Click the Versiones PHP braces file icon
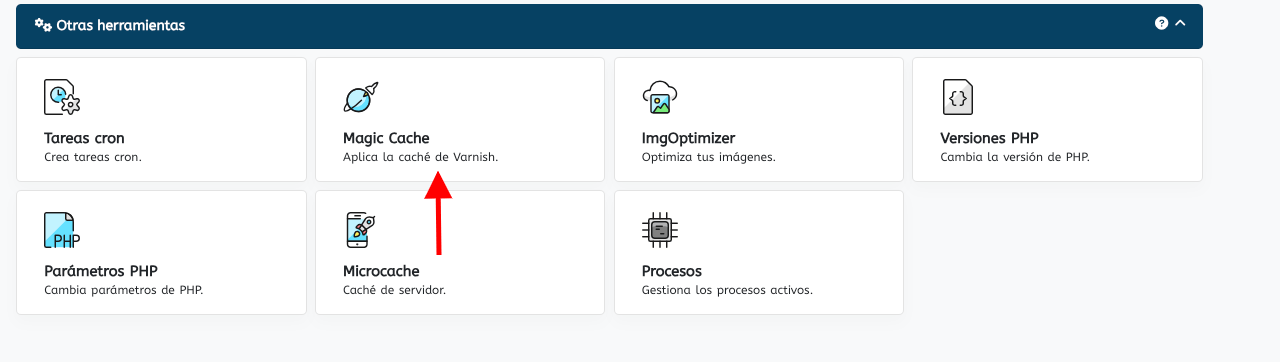Screen dimensions: 1280x362 958,97
